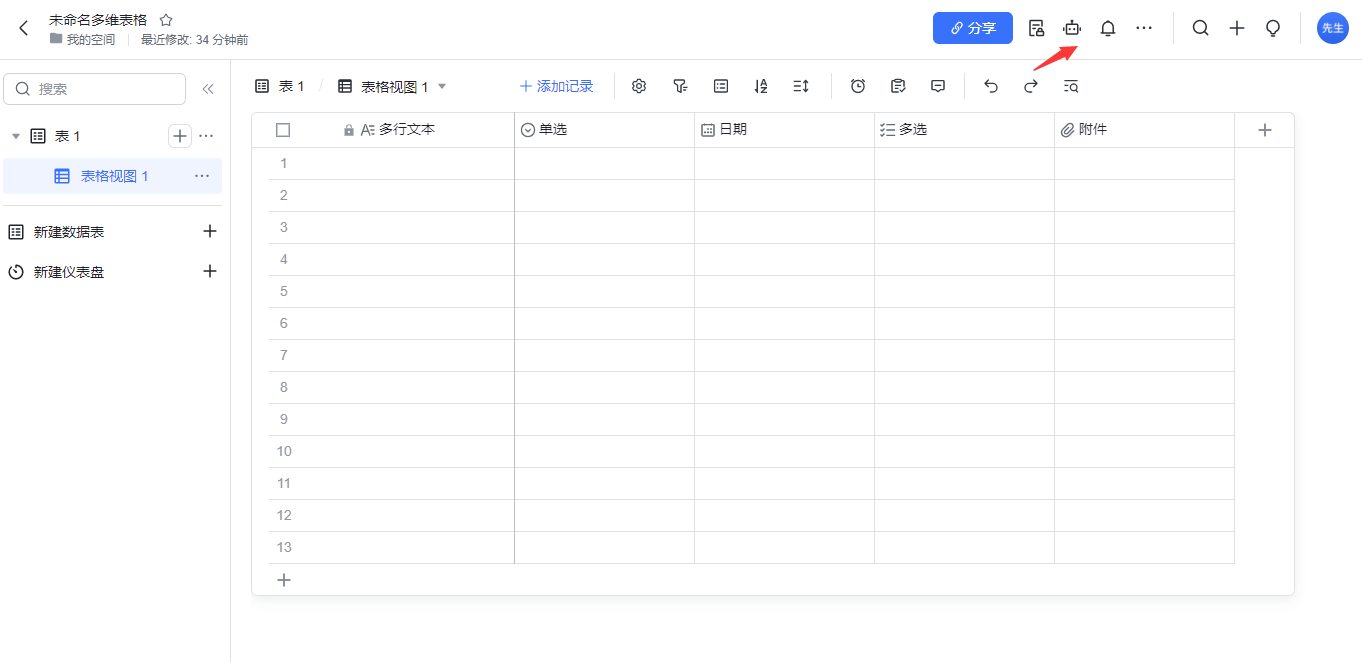Click the sidebar 搜索 search field

[95, 89]
